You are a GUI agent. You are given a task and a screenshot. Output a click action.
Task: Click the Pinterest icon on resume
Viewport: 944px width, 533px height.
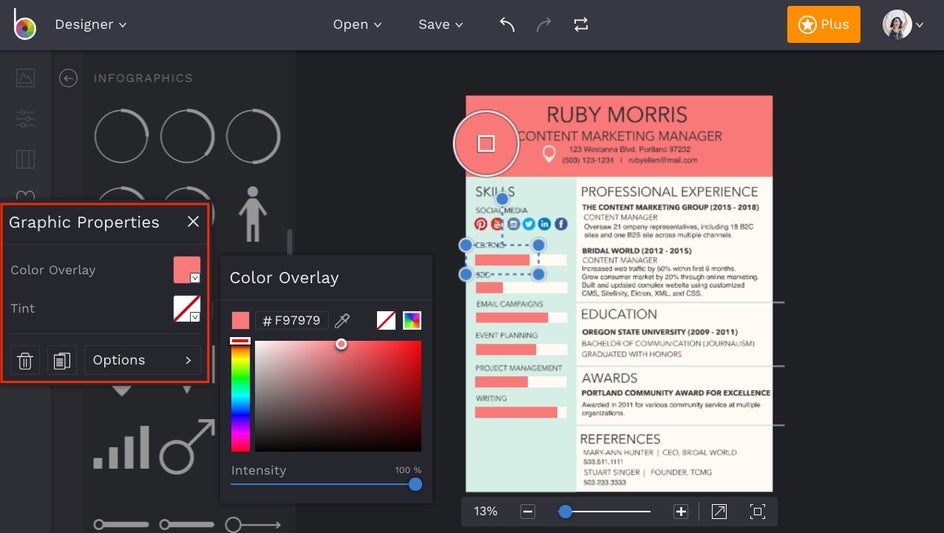point(480,224)
